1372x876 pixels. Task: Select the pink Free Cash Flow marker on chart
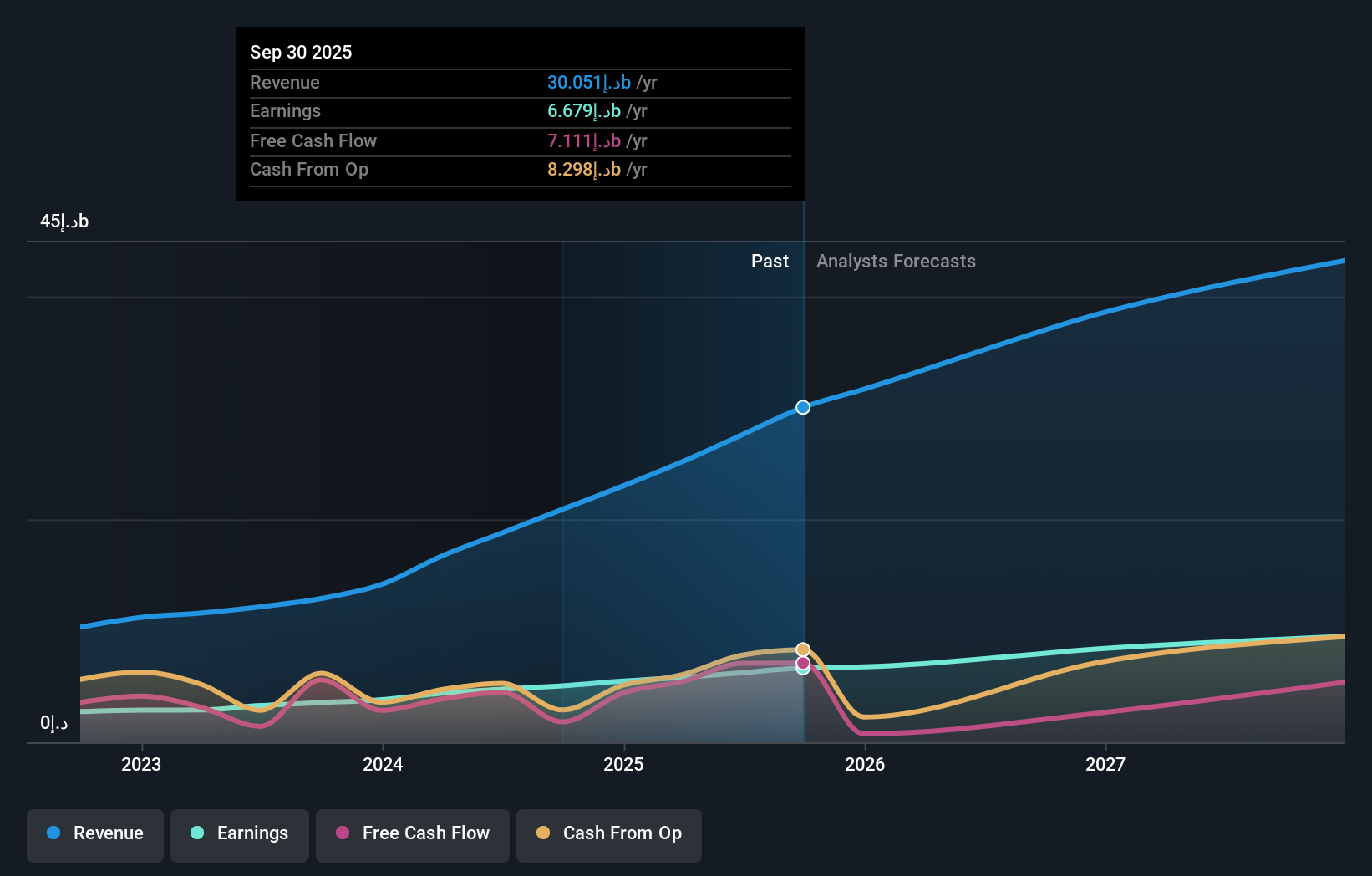(802, 663)
